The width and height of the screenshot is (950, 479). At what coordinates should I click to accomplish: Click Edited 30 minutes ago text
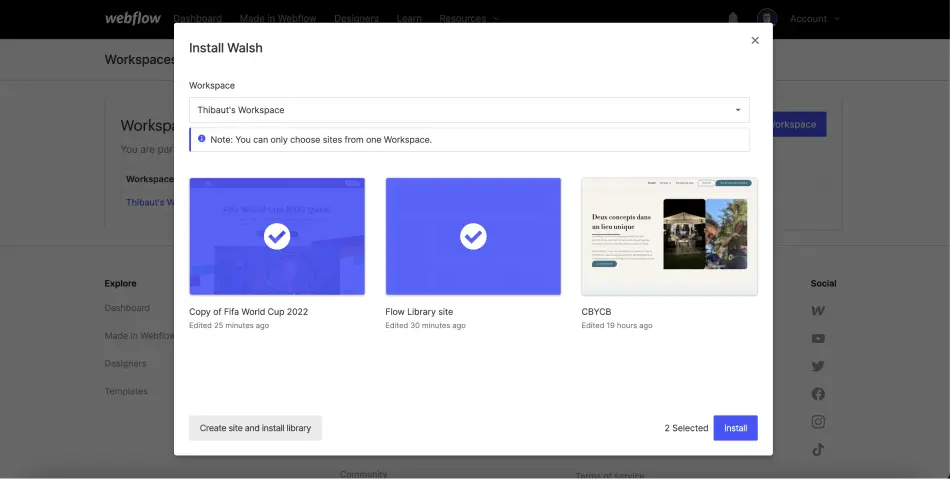(425, 325)
